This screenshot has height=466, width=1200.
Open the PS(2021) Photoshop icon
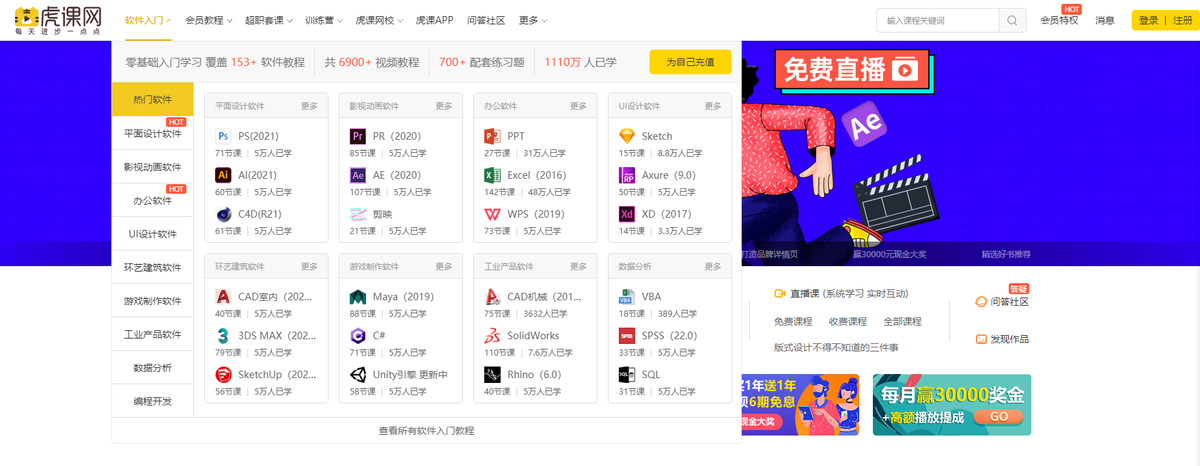(223, 136)
